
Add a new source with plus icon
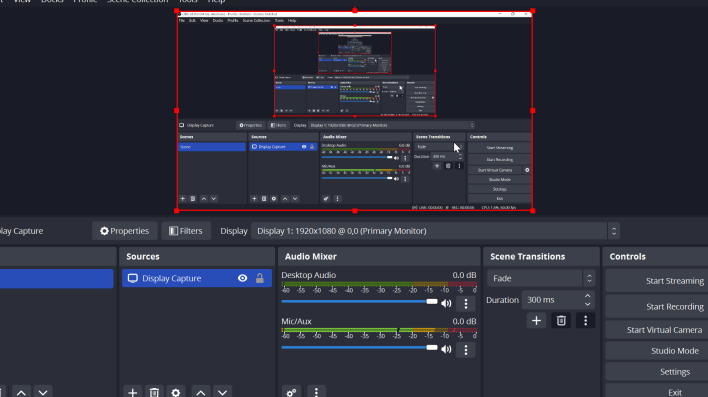pyautogui.click(x=132, y=392)
